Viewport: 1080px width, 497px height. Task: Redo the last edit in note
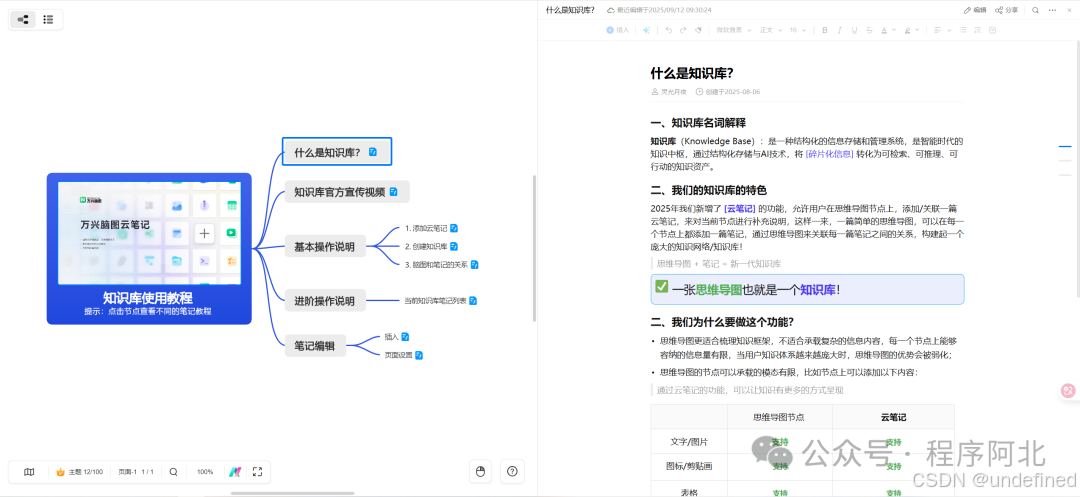tap(683, 30)
